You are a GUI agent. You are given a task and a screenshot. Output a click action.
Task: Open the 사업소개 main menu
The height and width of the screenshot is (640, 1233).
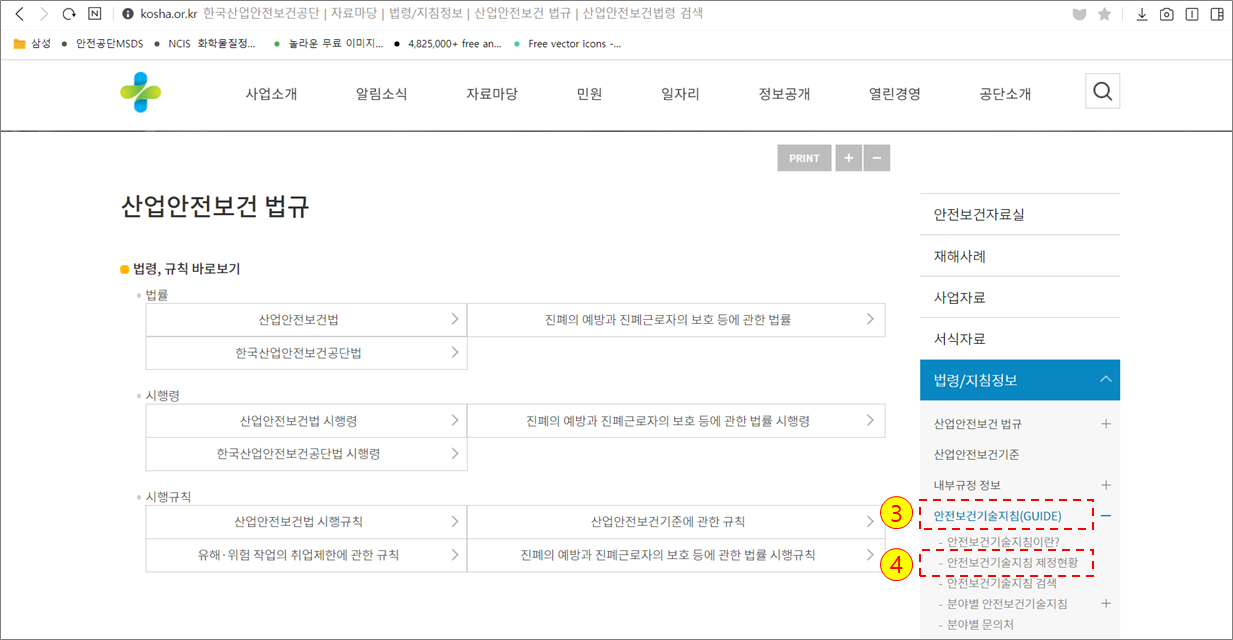point(271,94)
